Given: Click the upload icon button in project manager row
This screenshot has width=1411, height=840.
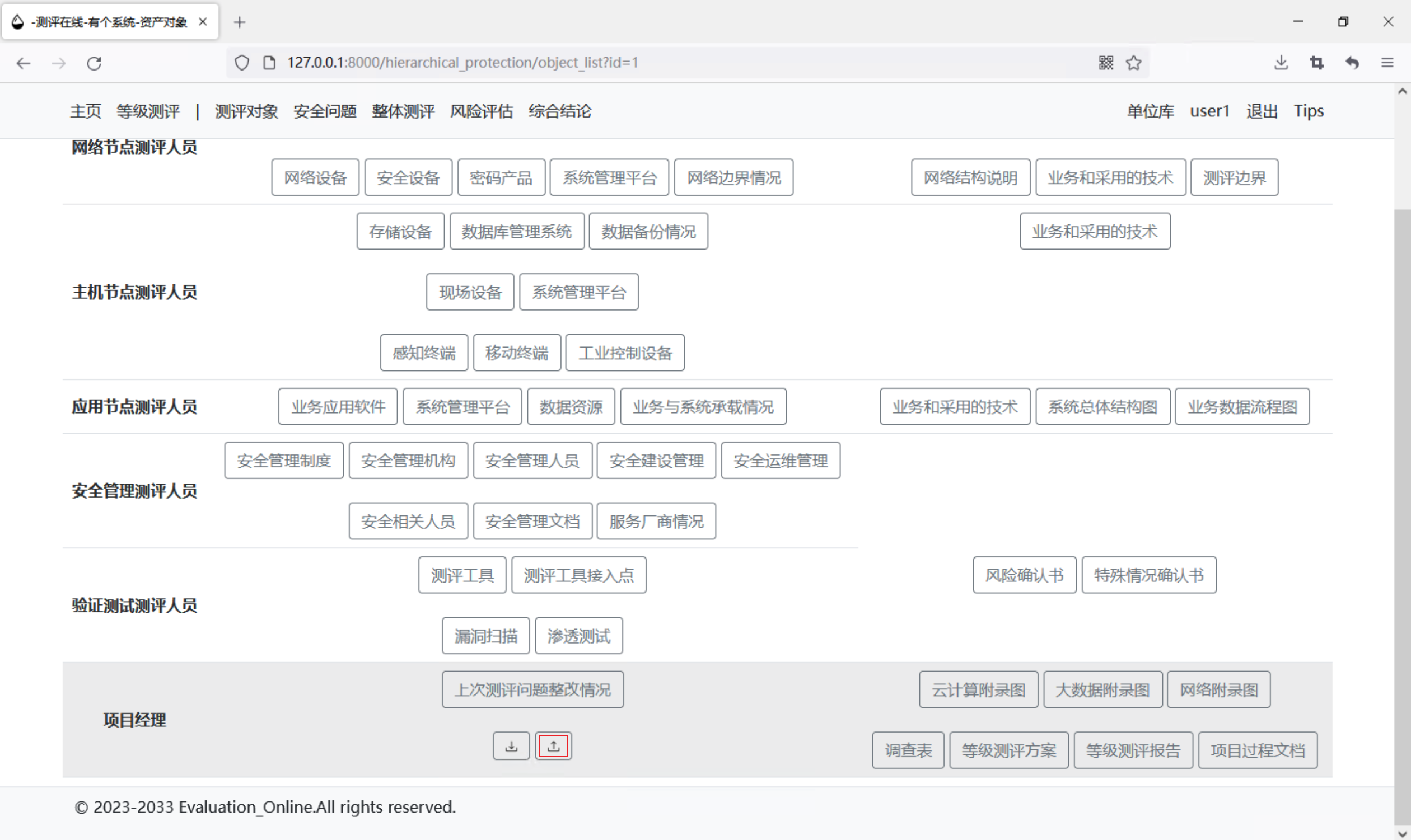Looking at the screenshot, I should [x=553, y=746].
